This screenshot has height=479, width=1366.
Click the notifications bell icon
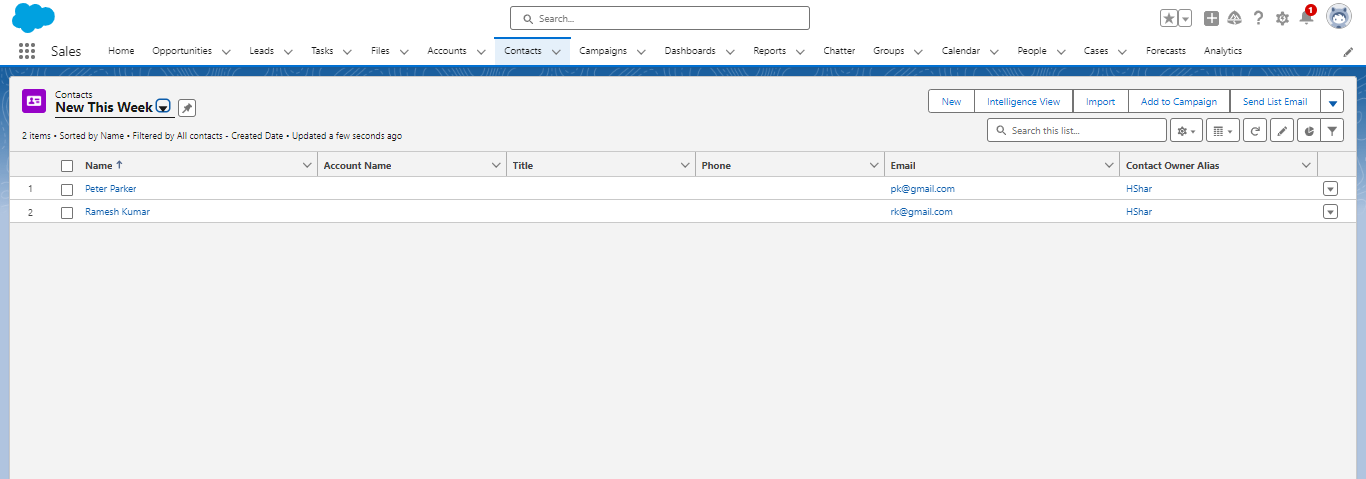click(x=1306, y=18)
